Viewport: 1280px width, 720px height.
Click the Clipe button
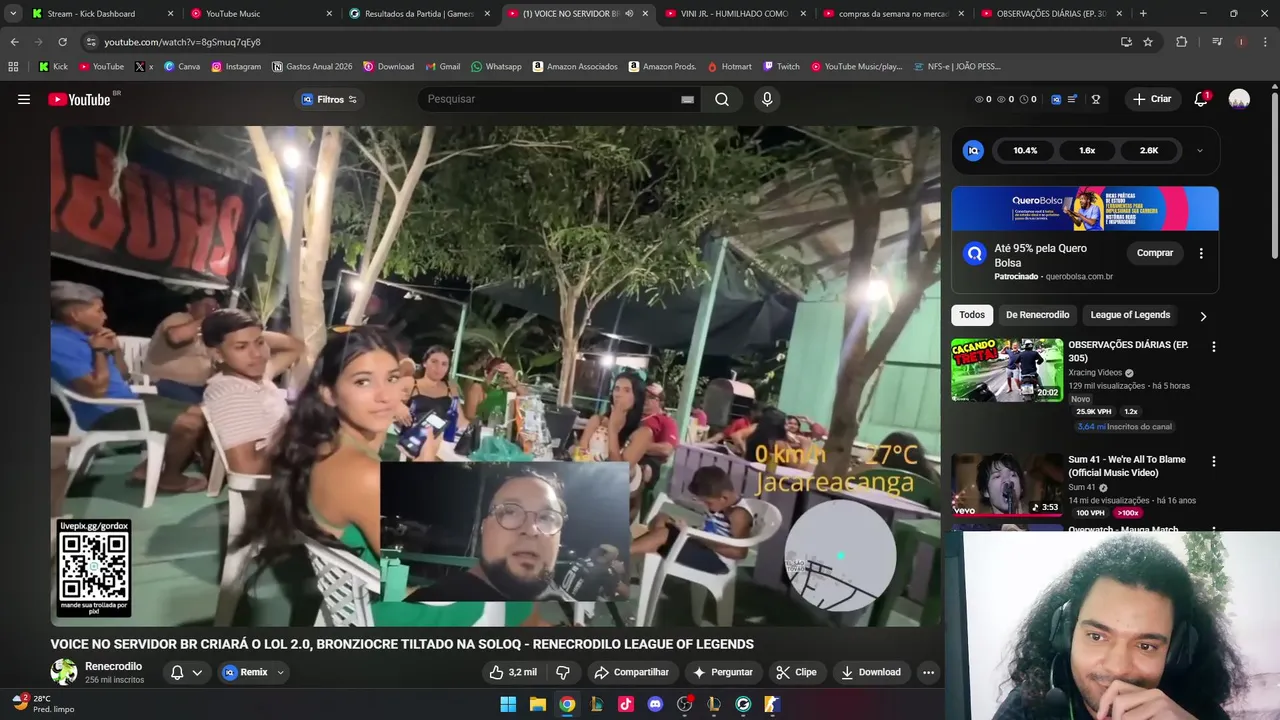(797, 672)
